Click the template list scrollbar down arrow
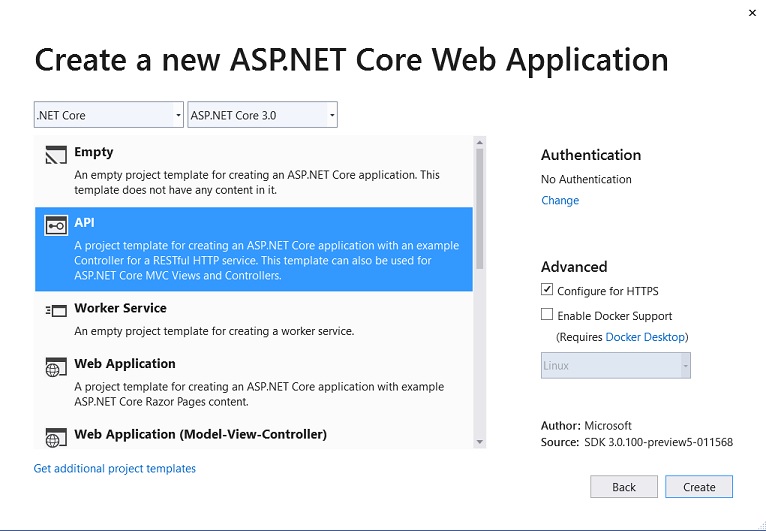The image size is (766, 531). pos(480,441)
